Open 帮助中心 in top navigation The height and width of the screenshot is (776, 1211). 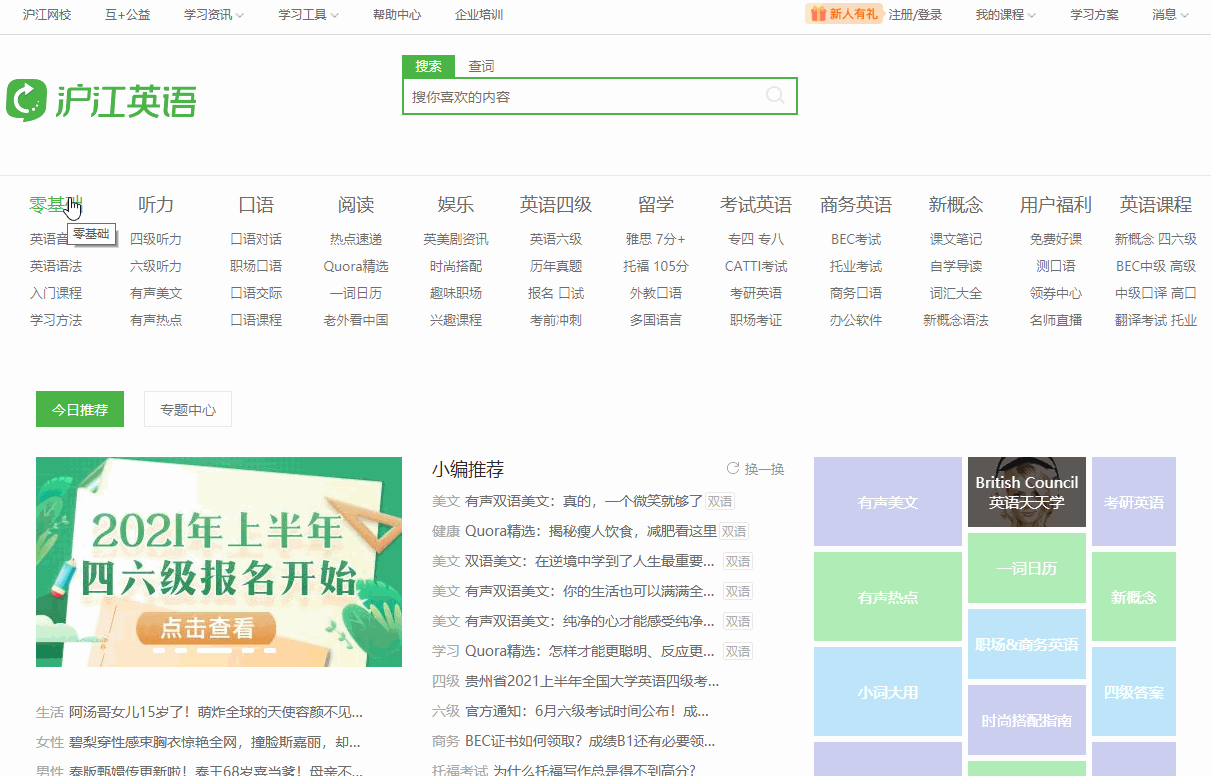[x=396, y=14]
